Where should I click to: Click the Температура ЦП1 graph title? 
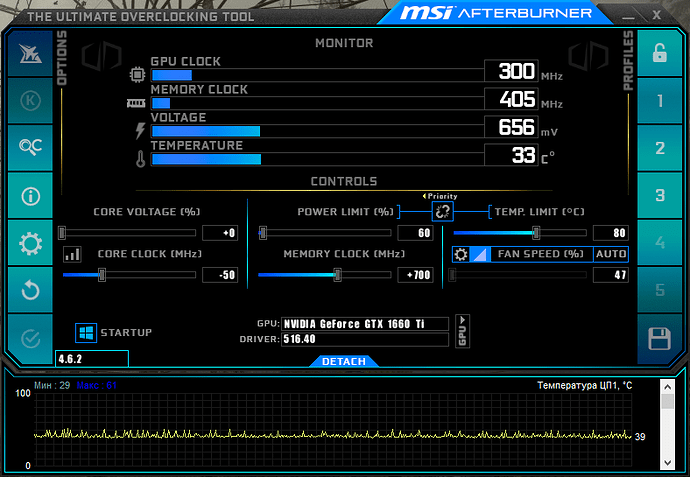[584, 385]
